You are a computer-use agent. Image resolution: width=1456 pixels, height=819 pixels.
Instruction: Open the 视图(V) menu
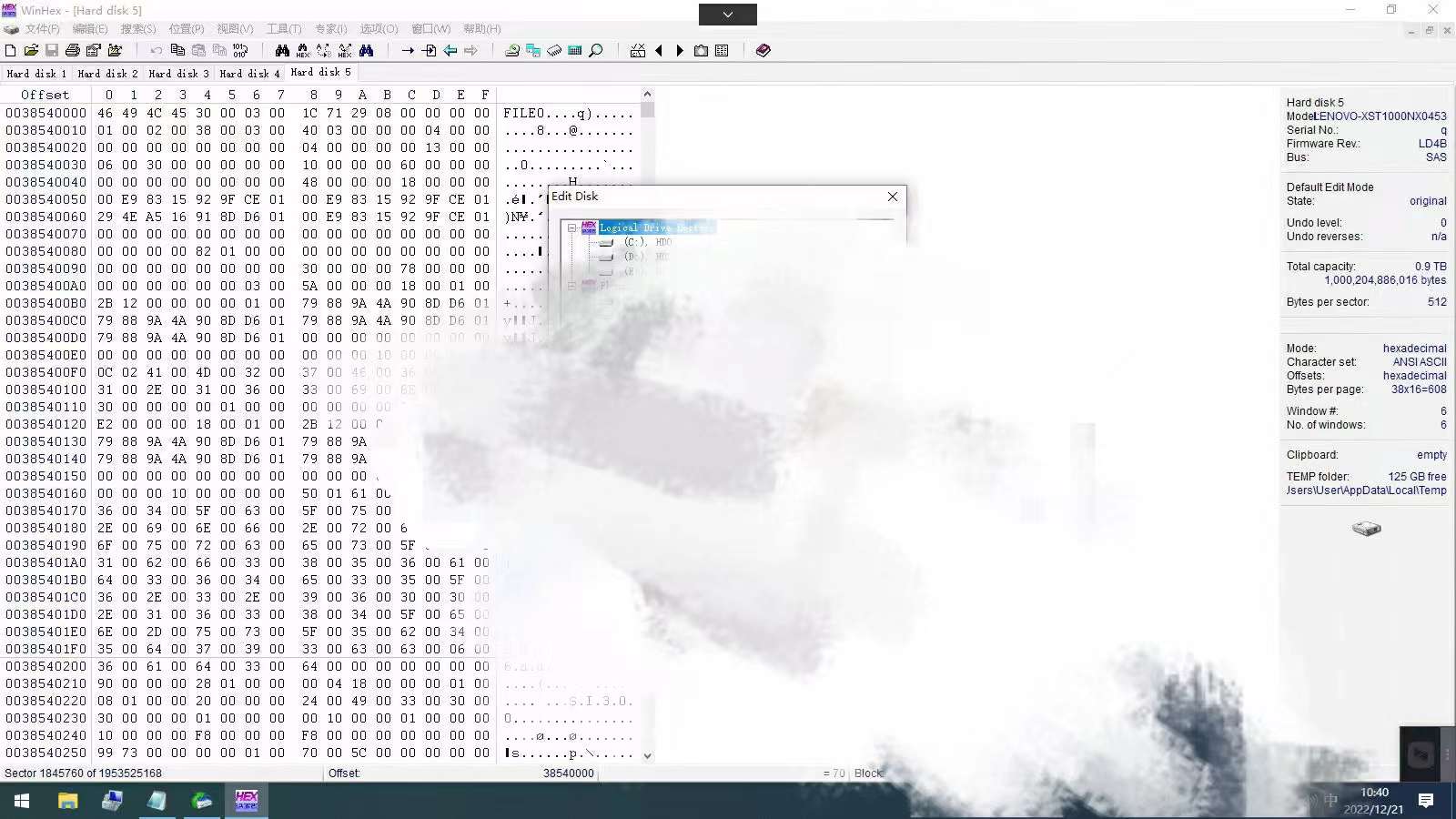[x=235, y=29]
